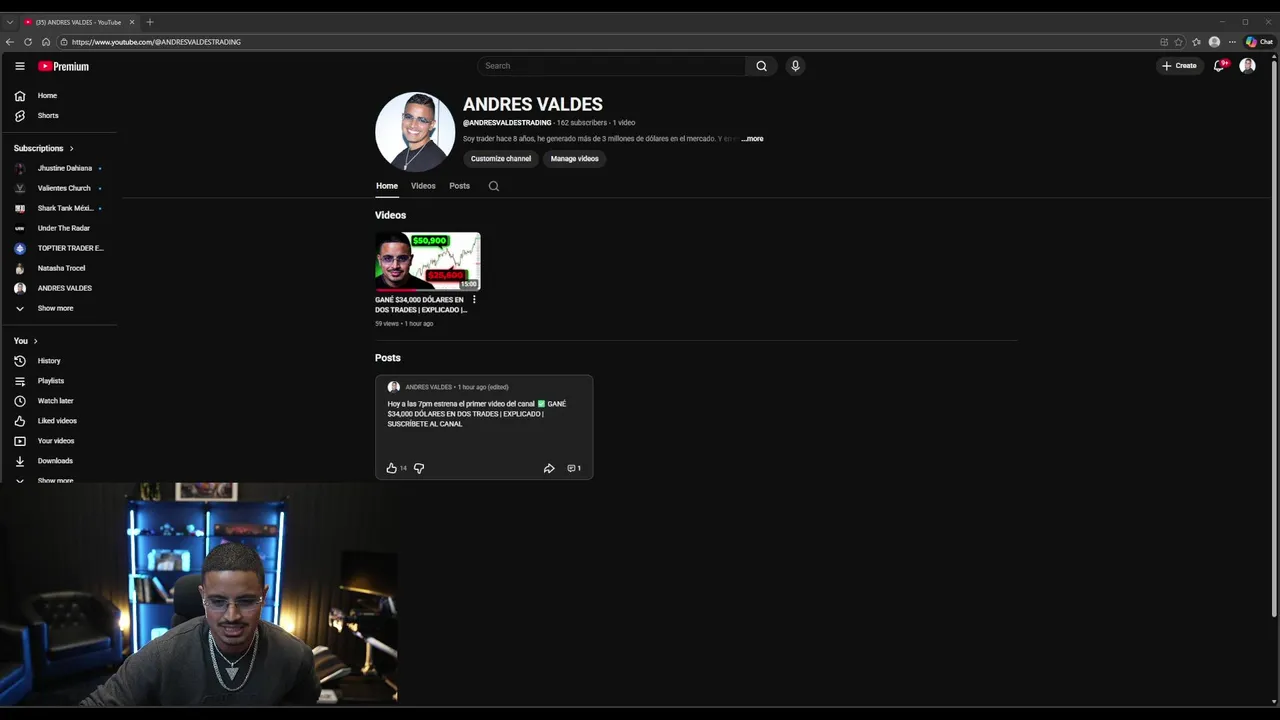Click the search magnifier button

(761, 66)
